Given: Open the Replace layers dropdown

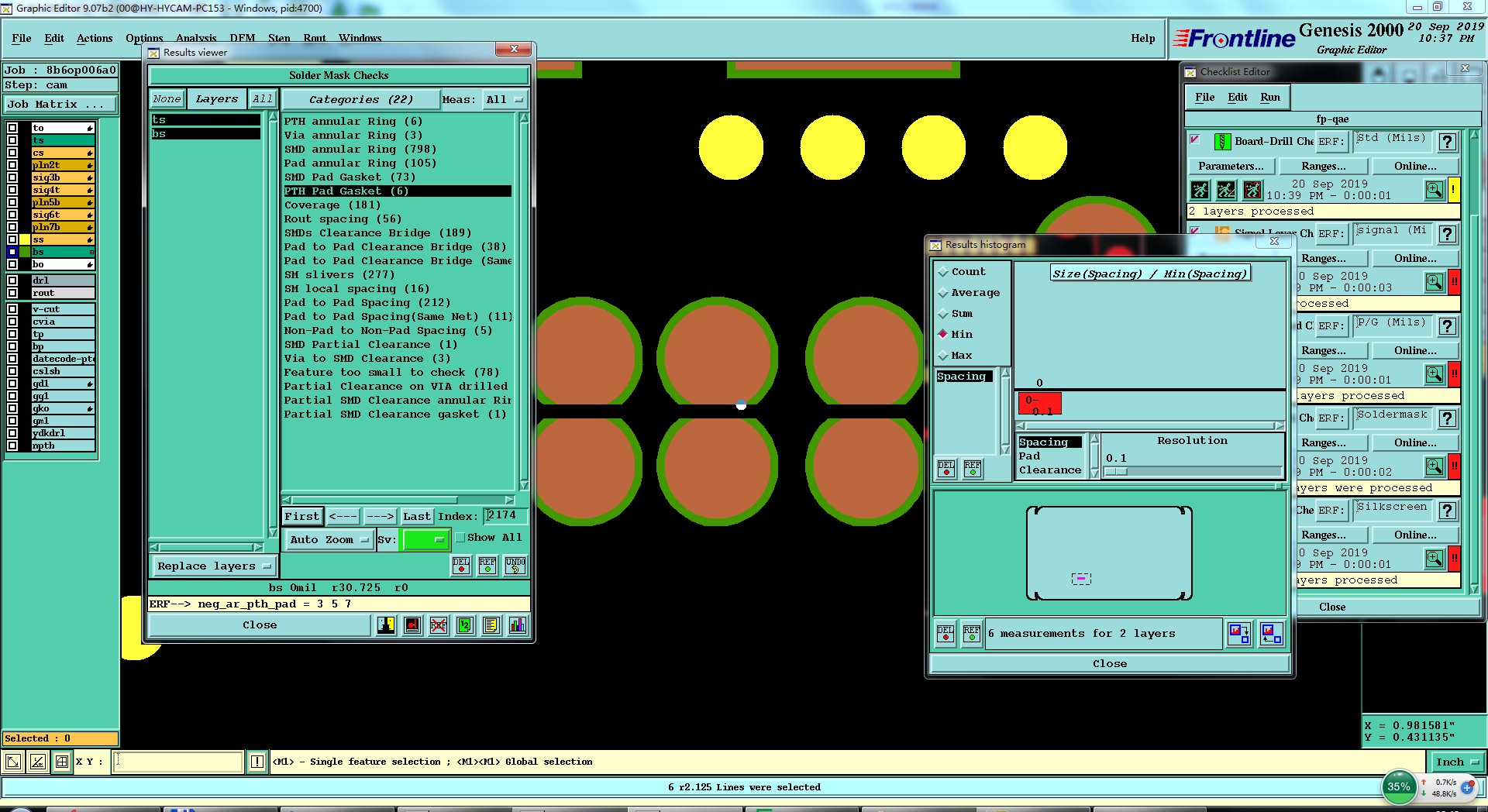Looking at the screenshot, I should pos(213,566).
